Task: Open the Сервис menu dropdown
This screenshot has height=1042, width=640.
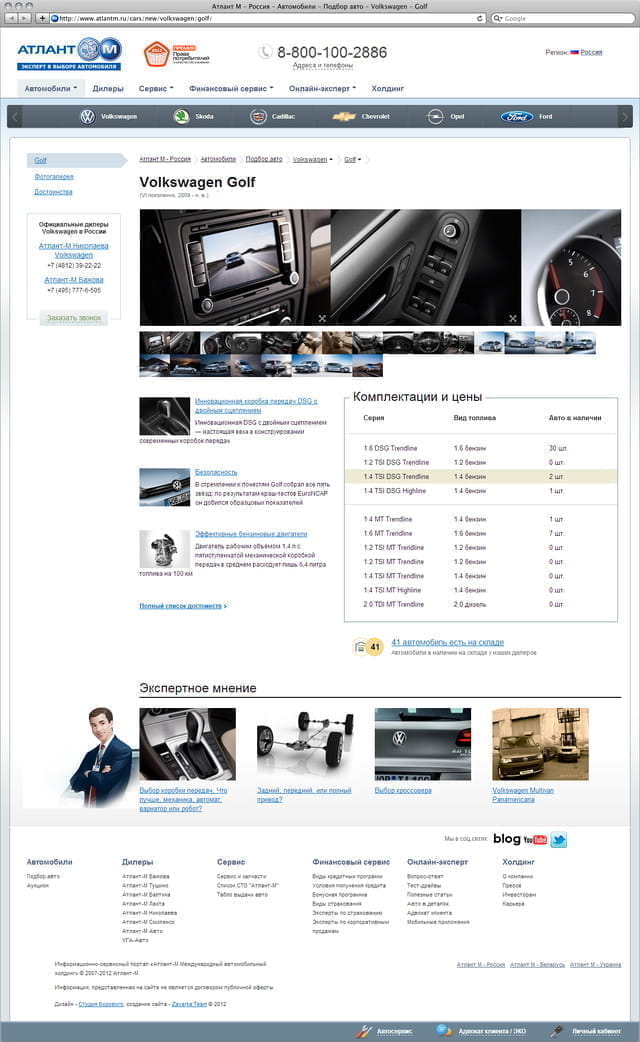Action: click(156, 88)
